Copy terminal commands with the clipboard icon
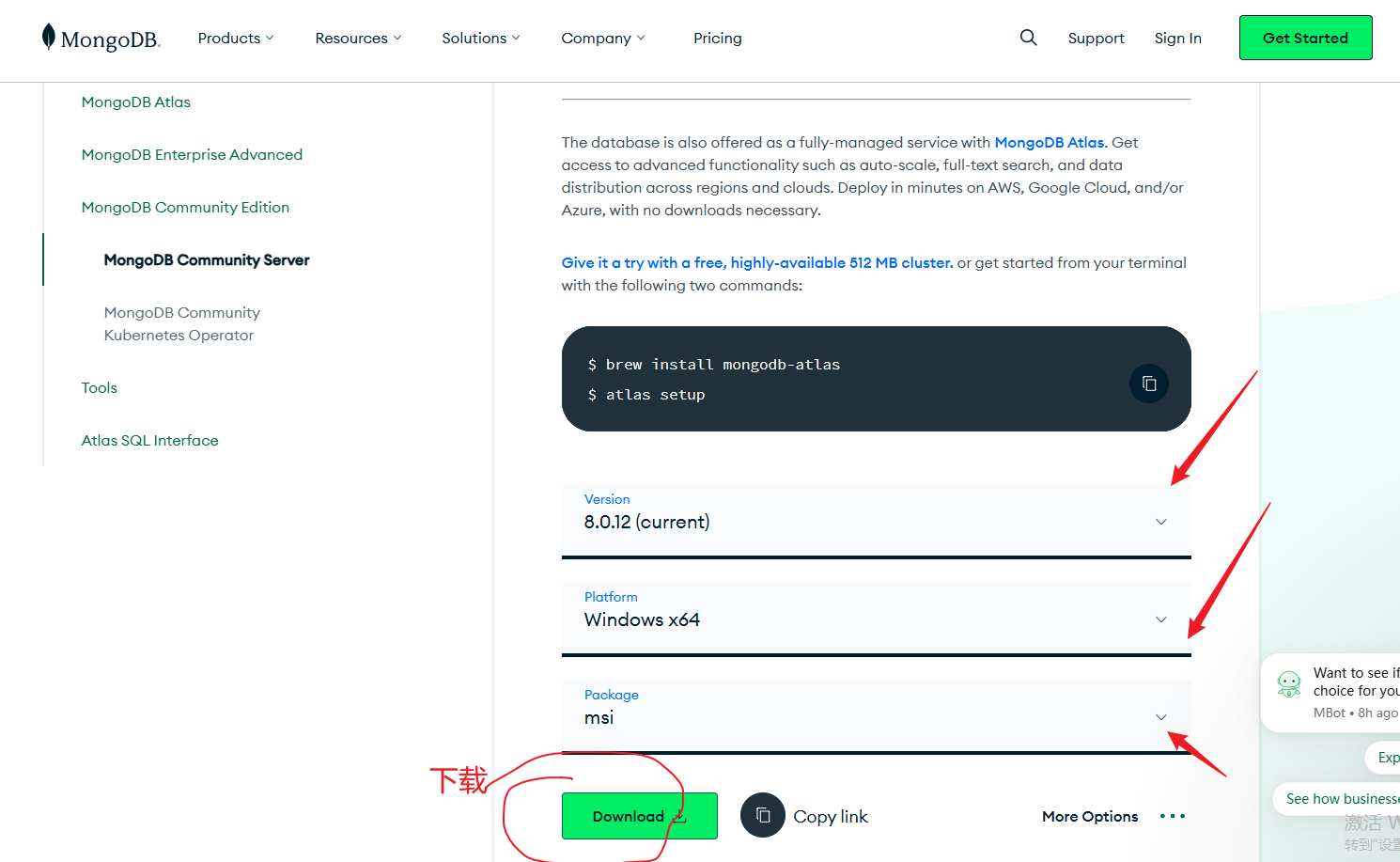The width and height of the screenshot is (1400, 862). coord(1149,384)
